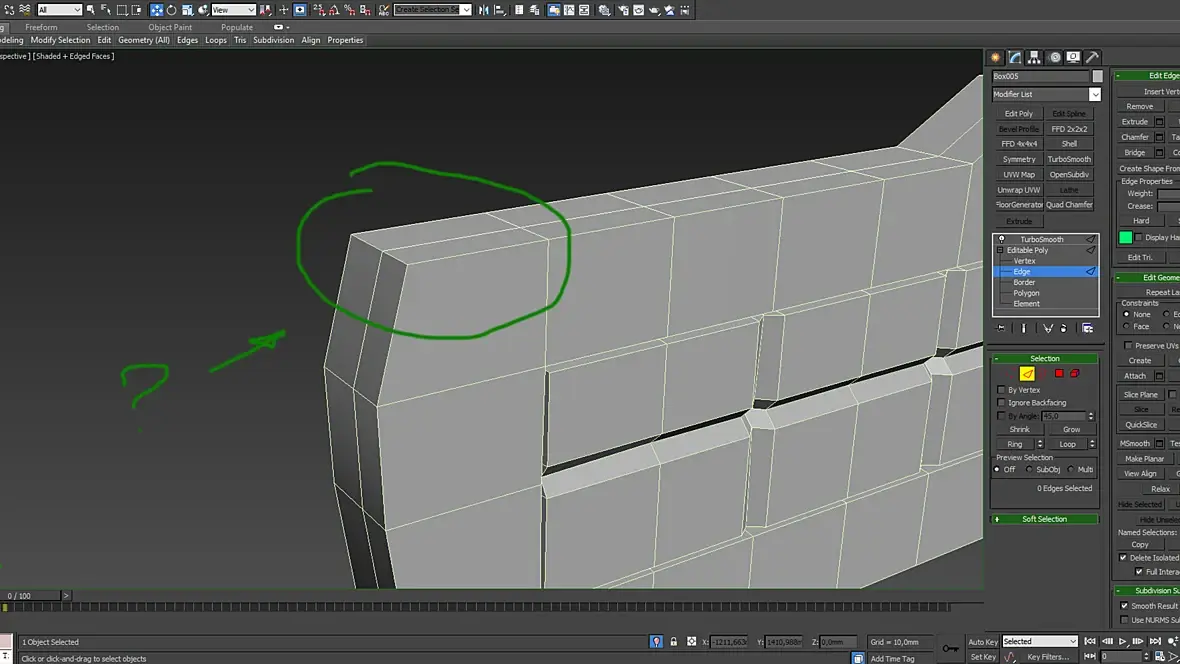Select SubObj preview selection radio
This screenshot has height=664, width=1180.
click(1030, 469)
